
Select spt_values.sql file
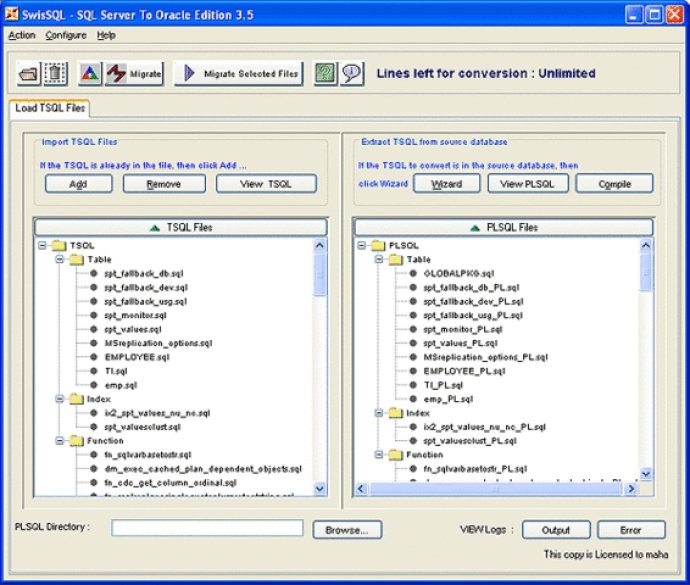133,329
